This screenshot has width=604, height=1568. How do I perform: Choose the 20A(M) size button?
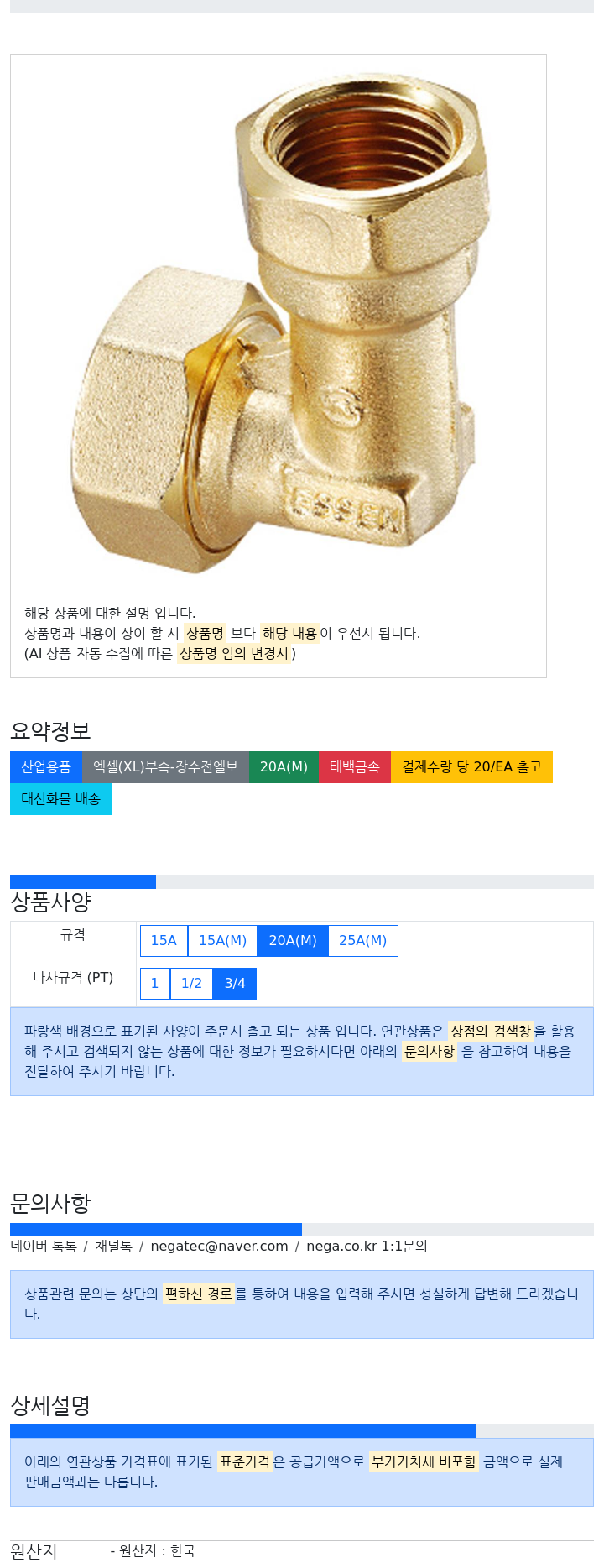(293, 941)
